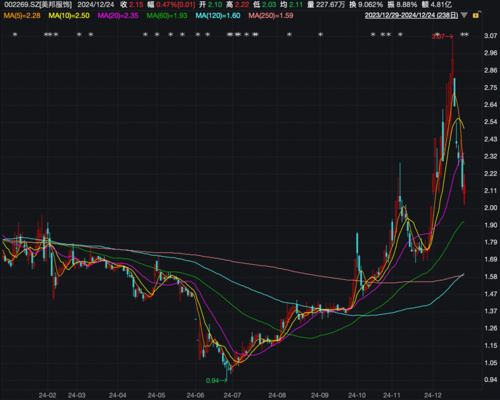The image size is (500, 400).
Task: Click the 2.54 price axis label
Action: click(490, 122)
